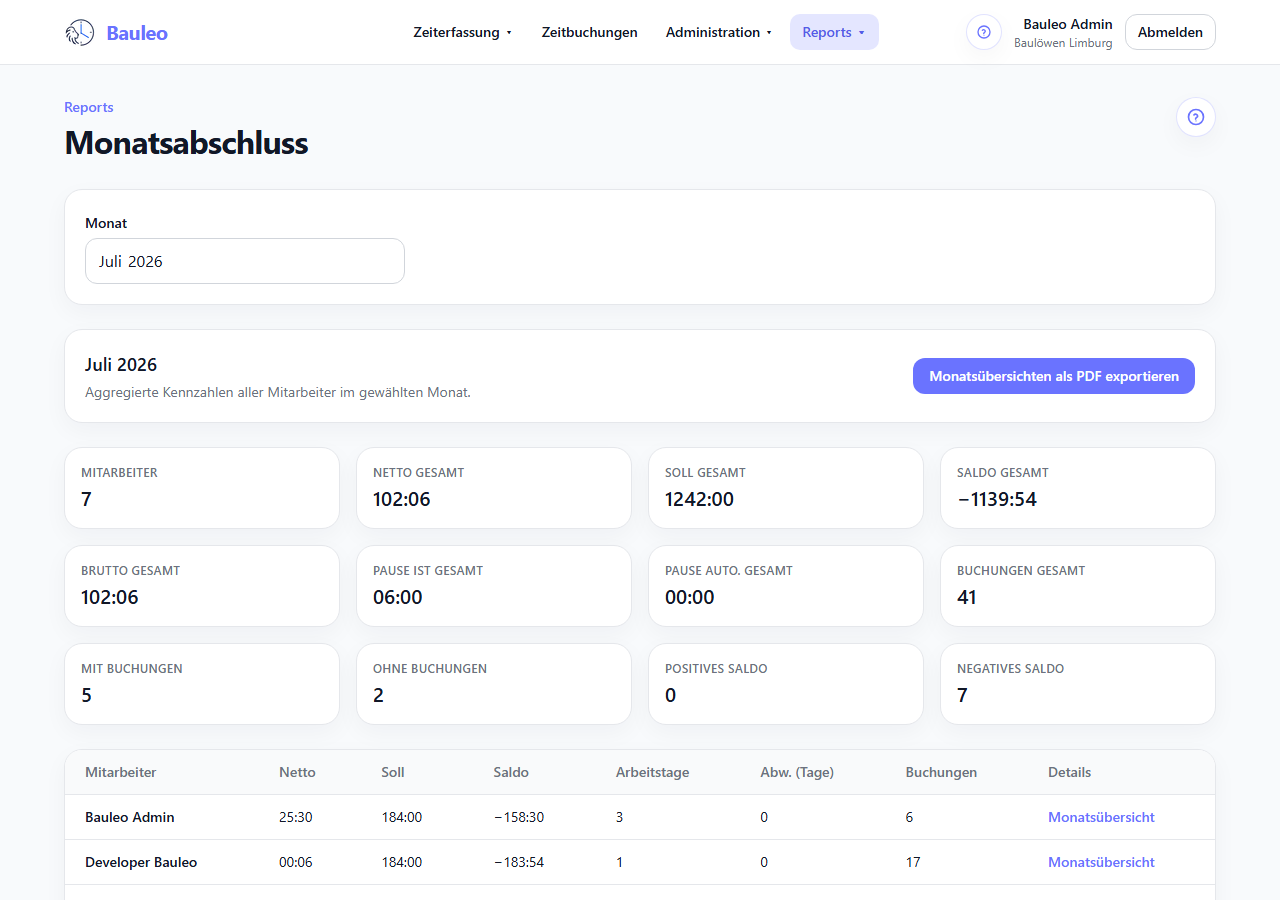
Task: Click the Soll Gesamt value 1242:00
Action: click(x=699, y=499)
